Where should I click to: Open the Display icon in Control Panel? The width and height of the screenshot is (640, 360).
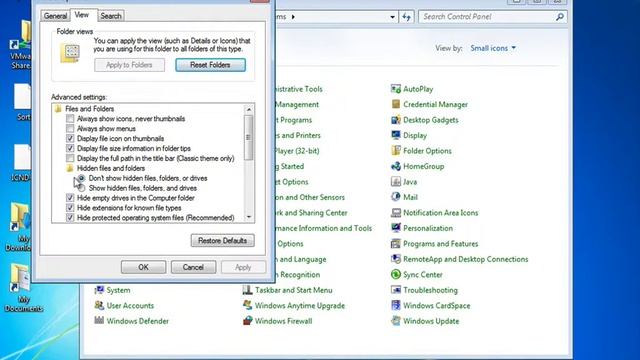tap(396, 135)
